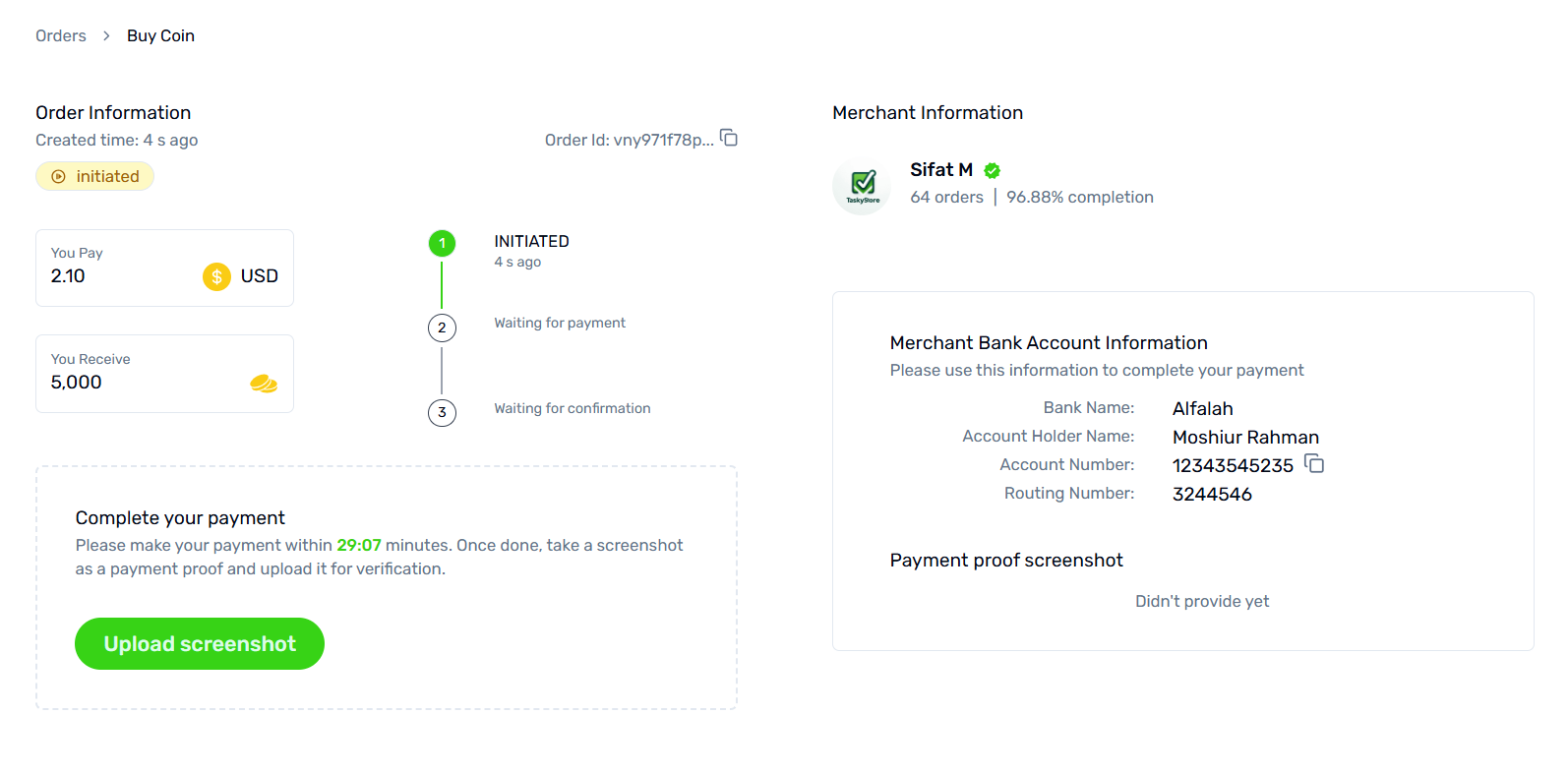Select step 2 Waiting for payment circle
Screen dimensions: 1568x774
(x=442, y=327)
